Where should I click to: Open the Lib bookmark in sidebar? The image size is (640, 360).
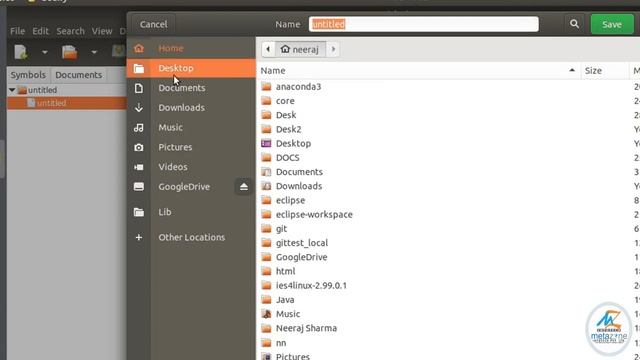pos(191,212)
